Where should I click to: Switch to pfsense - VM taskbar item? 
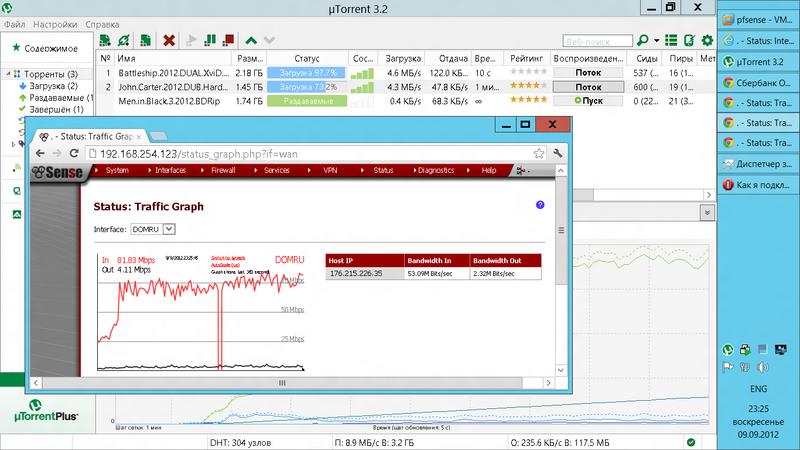click(x=758, y=19)
